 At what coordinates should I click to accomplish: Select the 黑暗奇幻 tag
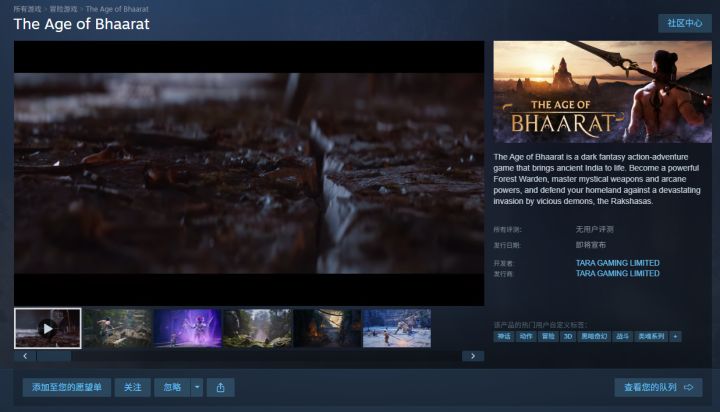pyautogui.click(x=594, y=336)
